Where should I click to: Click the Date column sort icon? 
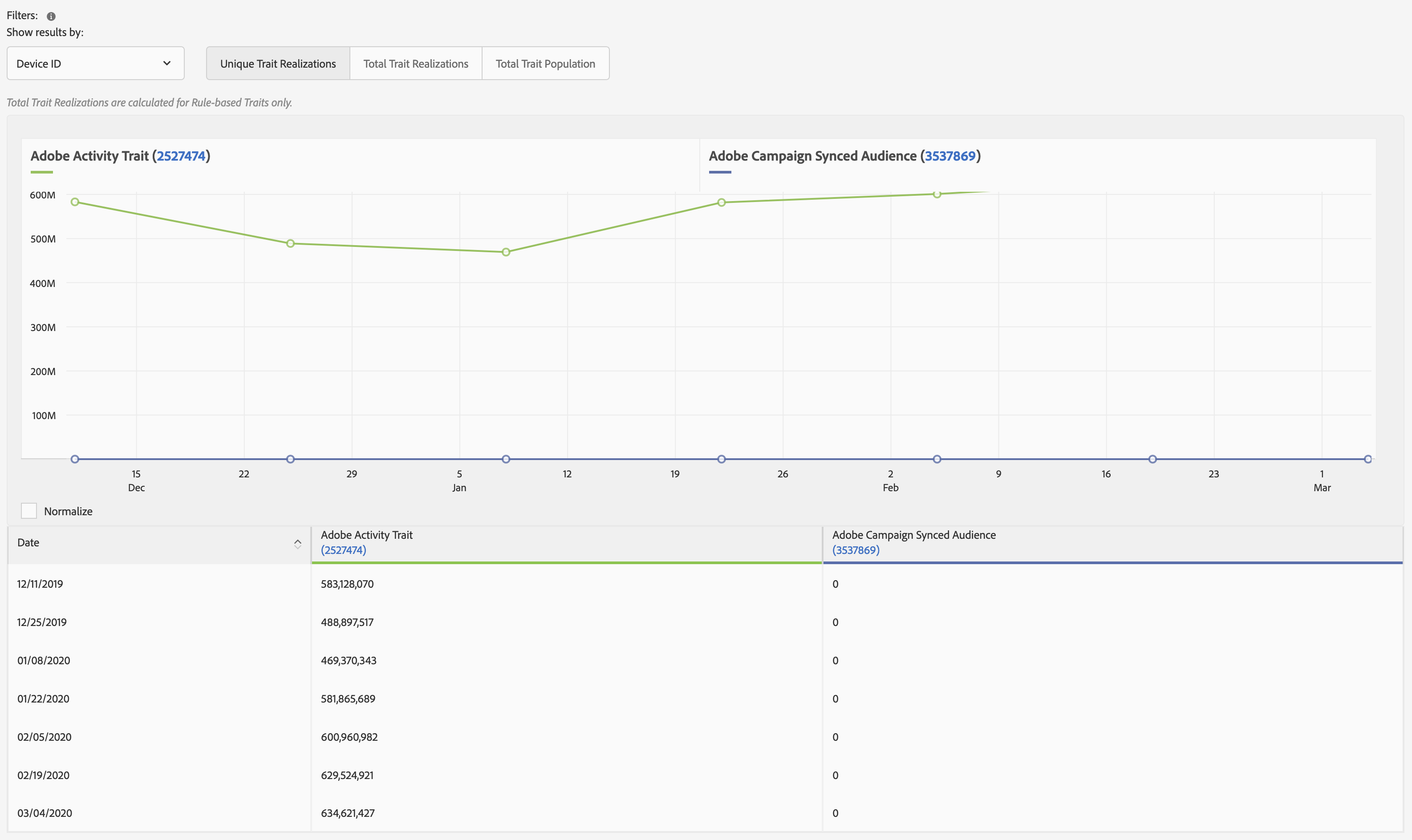pyautogui.click(x=297, y=543)
